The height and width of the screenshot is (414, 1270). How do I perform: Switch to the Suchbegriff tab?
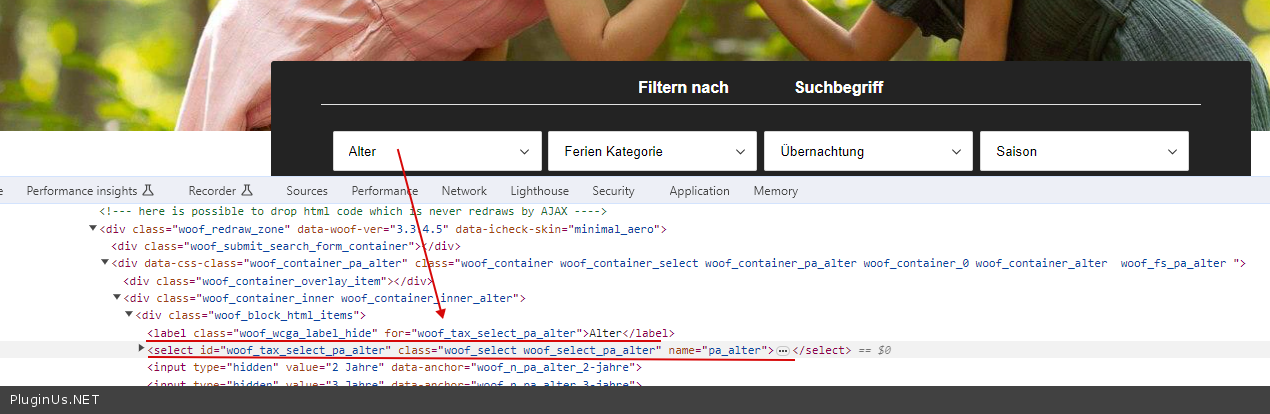coord(838,88)
